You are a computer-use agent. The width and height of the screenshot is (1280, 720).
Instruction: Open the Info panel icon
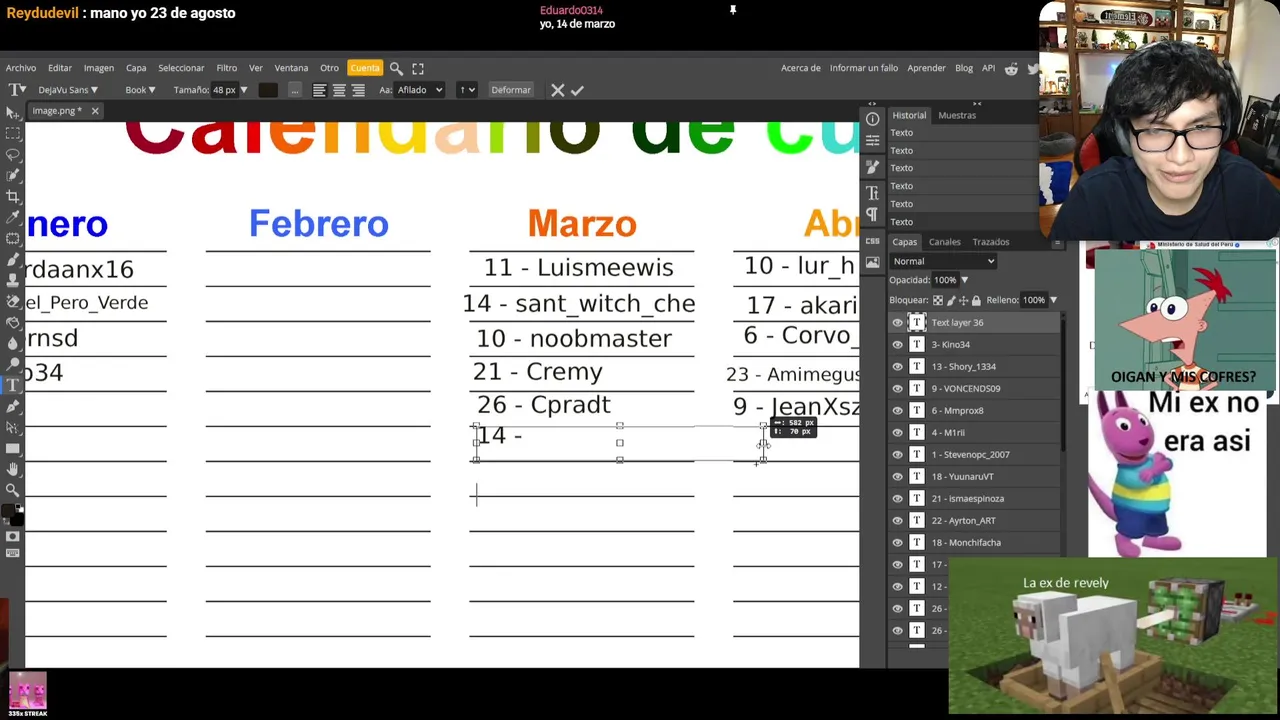coord(872,119)
